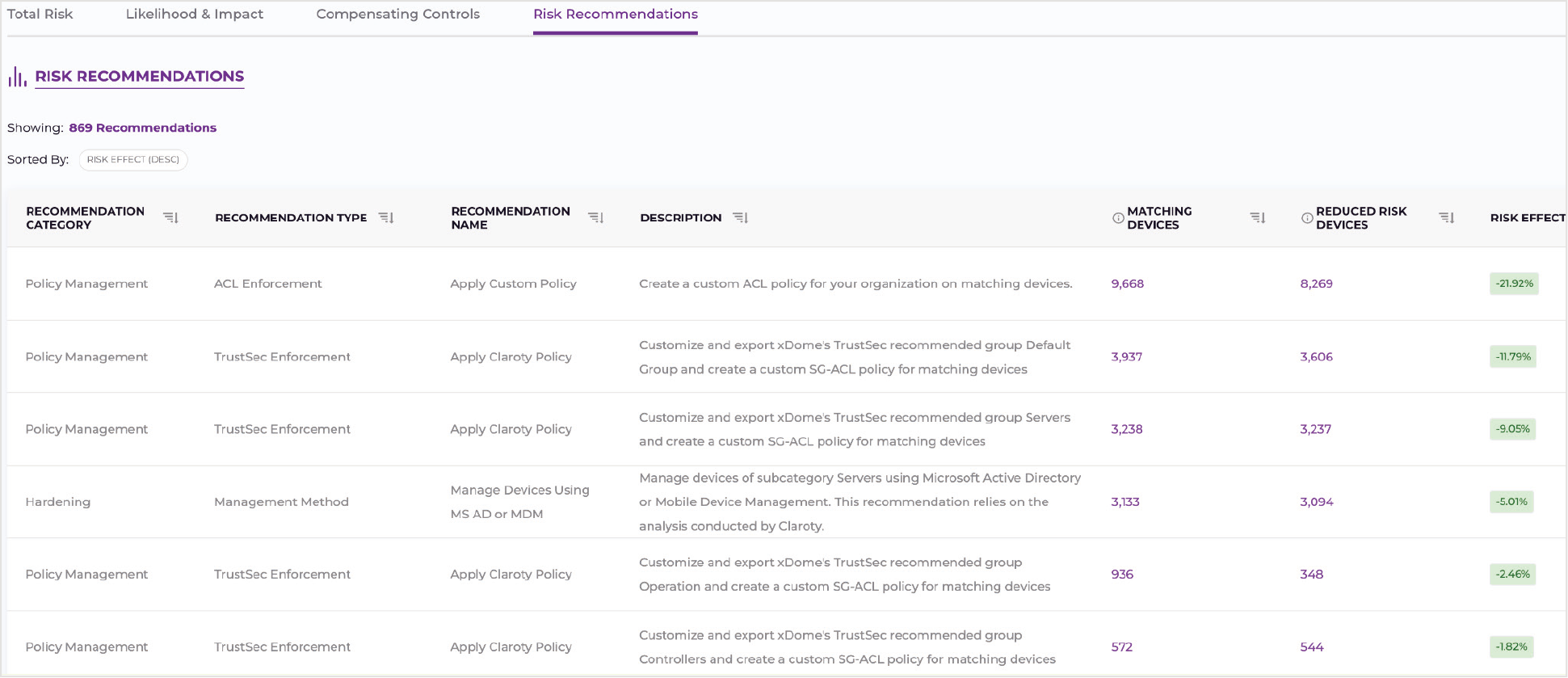Click description mentioning Microsoft Active Directory

[x=860, y=502]
